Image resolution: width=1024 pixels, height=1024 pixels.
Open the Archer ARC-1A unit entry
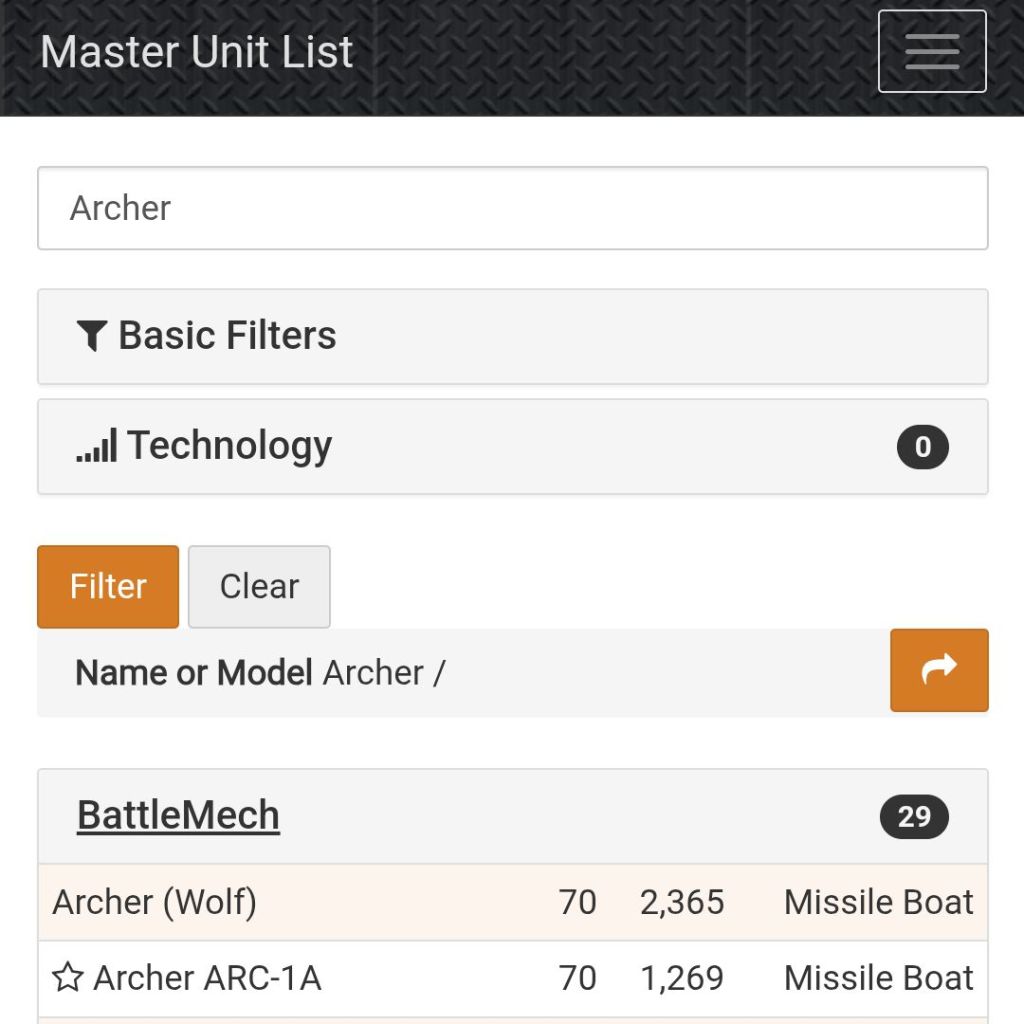(x=207, y=978)
